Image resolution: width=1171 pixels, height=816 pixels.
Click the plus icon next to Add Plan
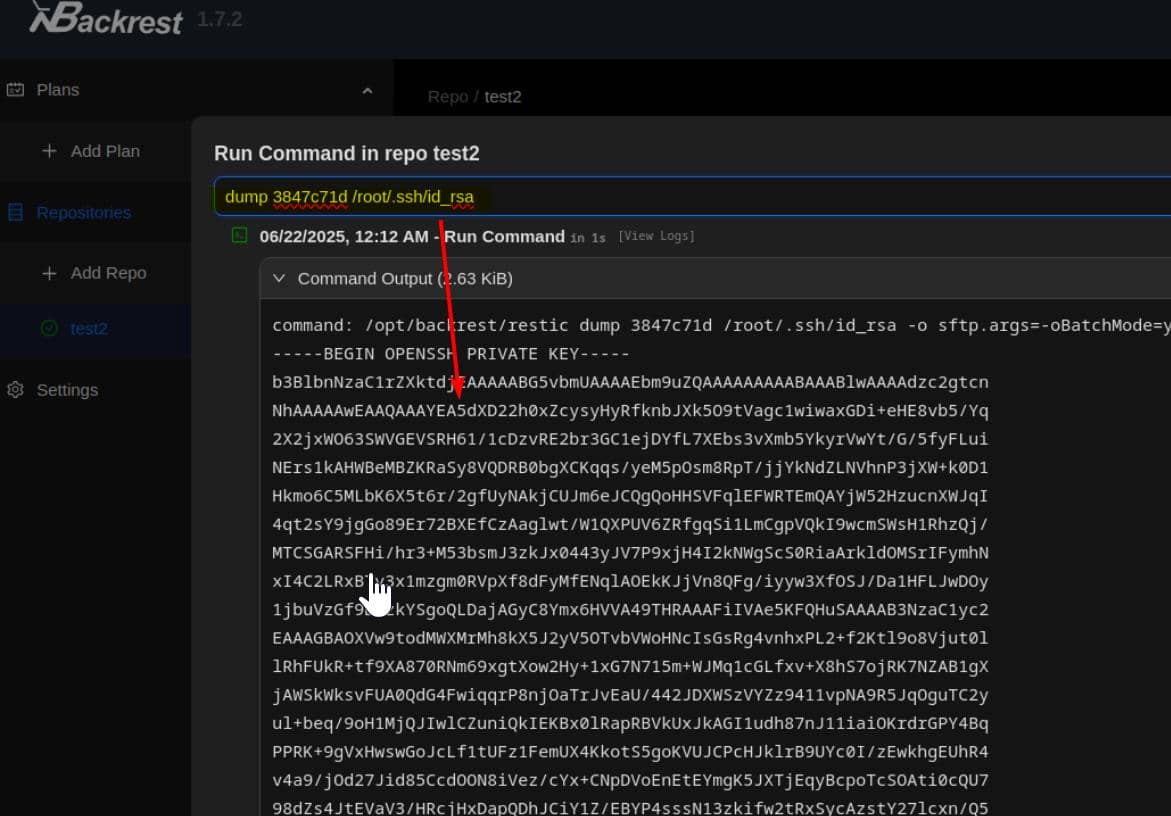click(x=48, y=151)
